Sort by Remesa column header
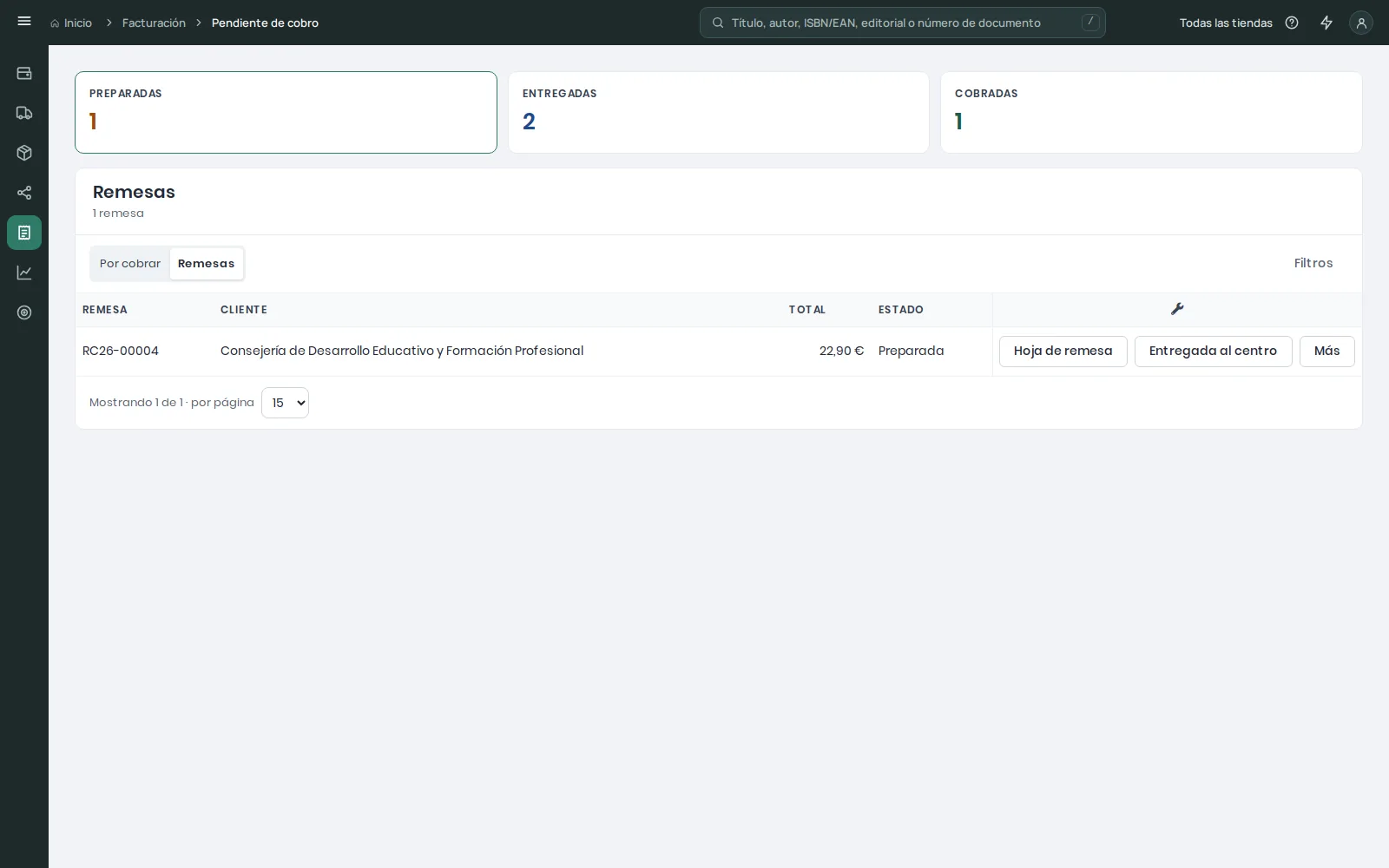This screenshot has width=1389, height=868. pyautogui.click(x=105, y=310)
